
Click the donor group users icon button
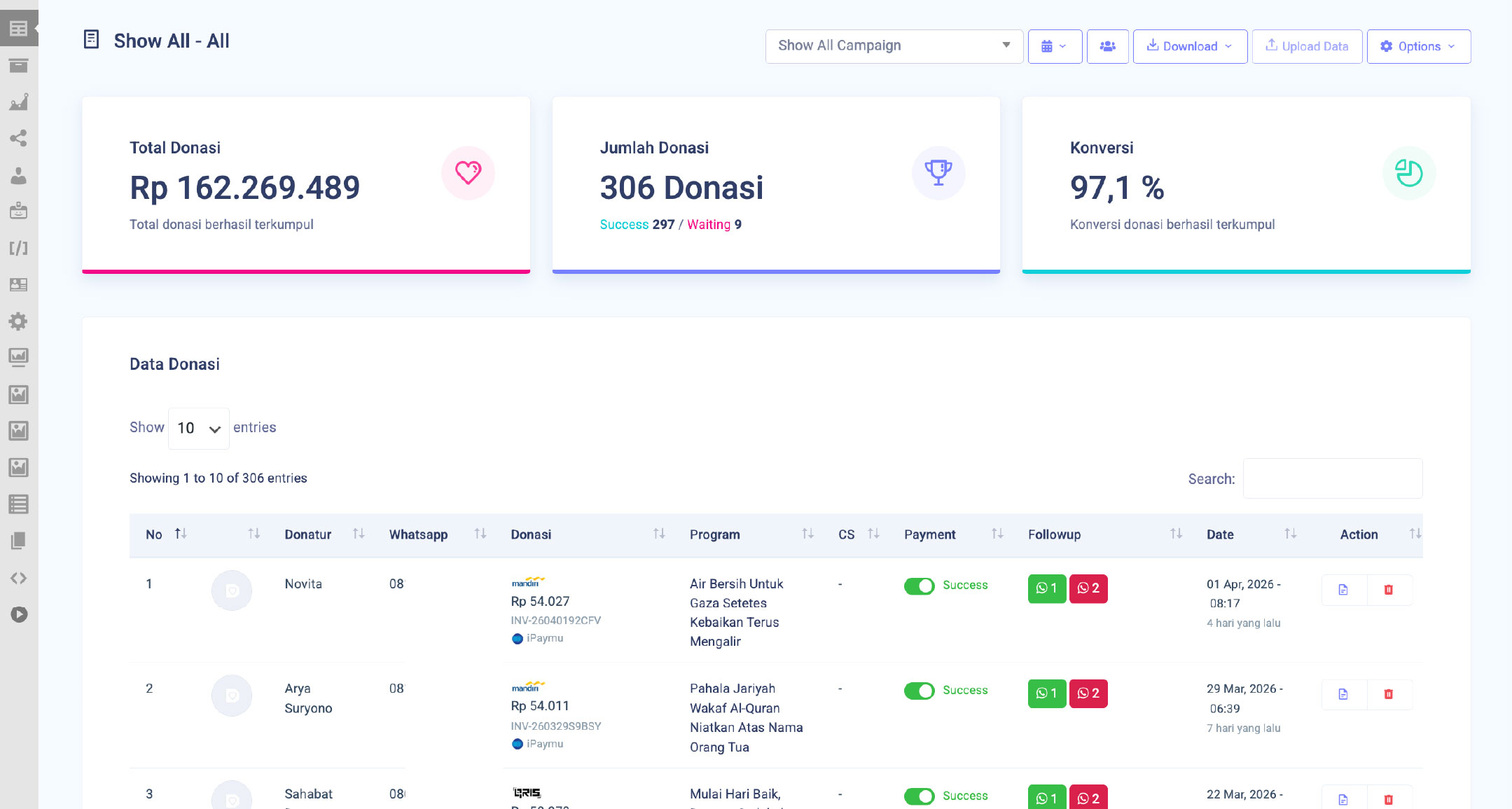coord(1107,46)
